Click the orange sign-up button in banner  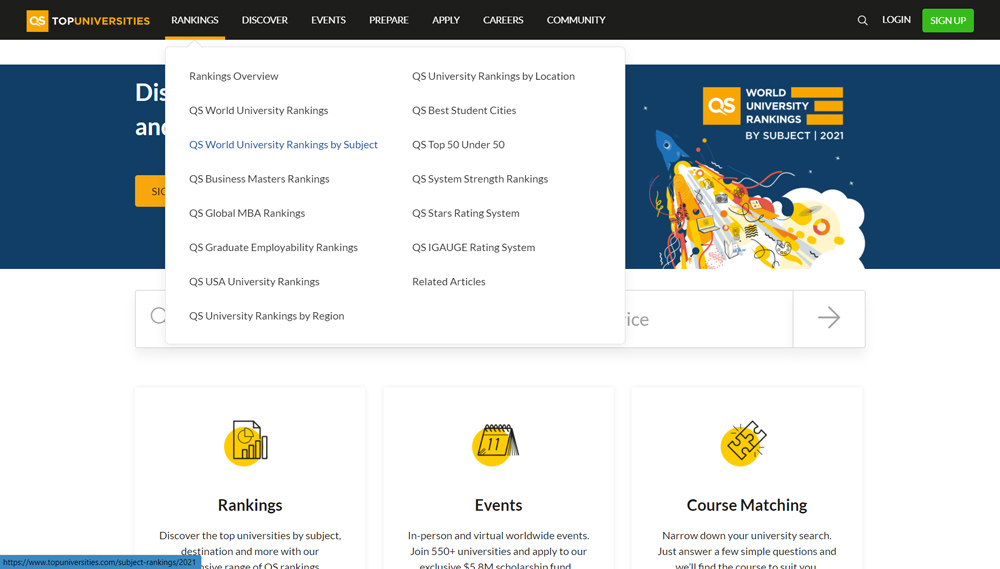click(151, 191)
